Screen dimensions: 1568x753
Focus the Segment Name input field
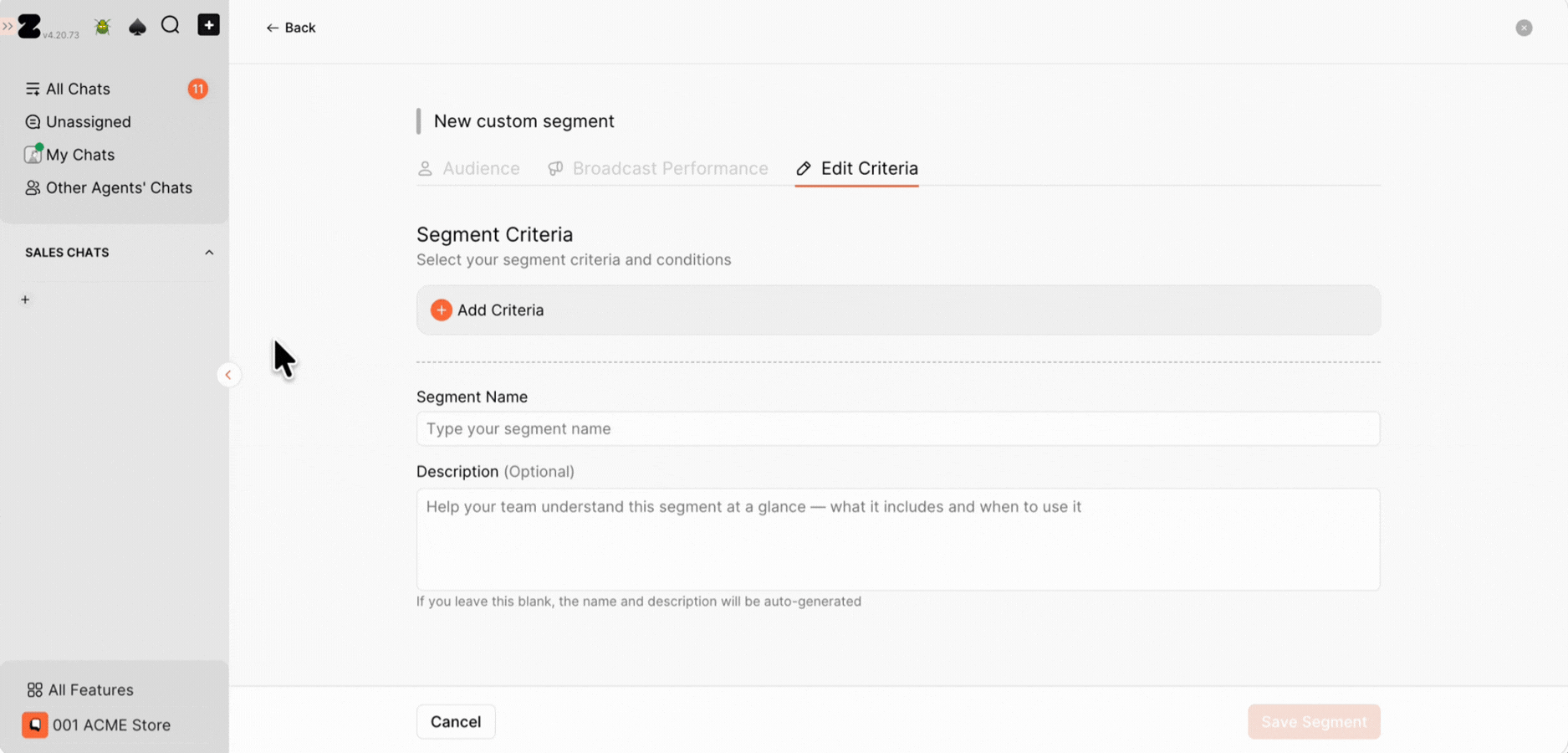coord(897,428)
